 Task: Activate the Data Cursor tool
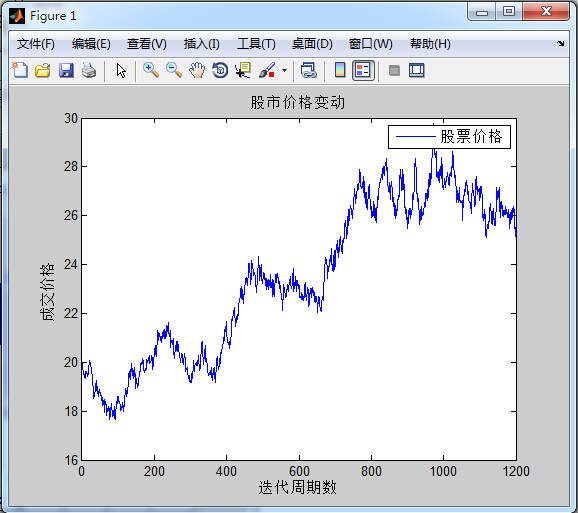(243, 70)
